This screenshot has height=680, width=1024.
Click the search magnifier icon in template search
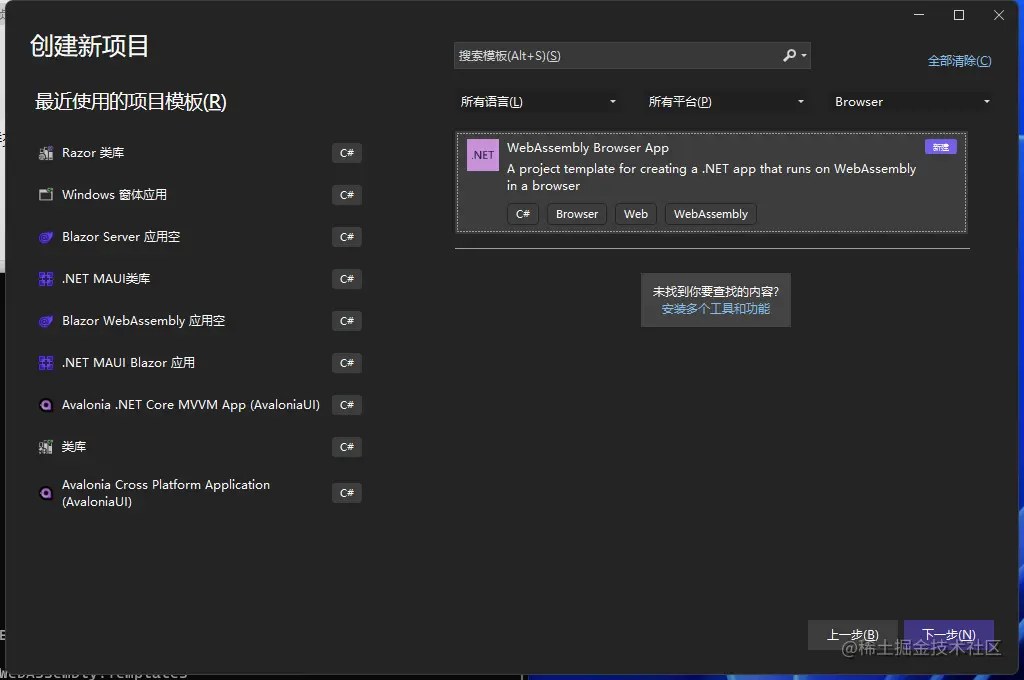[790, 56]
